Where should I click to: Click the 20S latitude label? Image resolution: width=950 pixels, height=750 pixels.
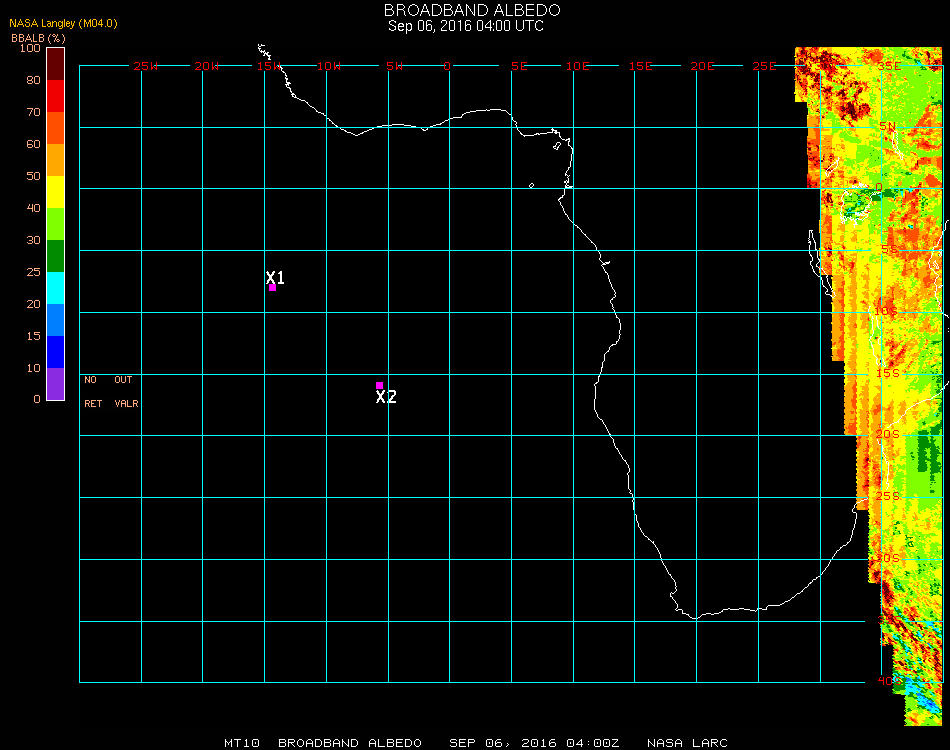click(x=888, y=434)
